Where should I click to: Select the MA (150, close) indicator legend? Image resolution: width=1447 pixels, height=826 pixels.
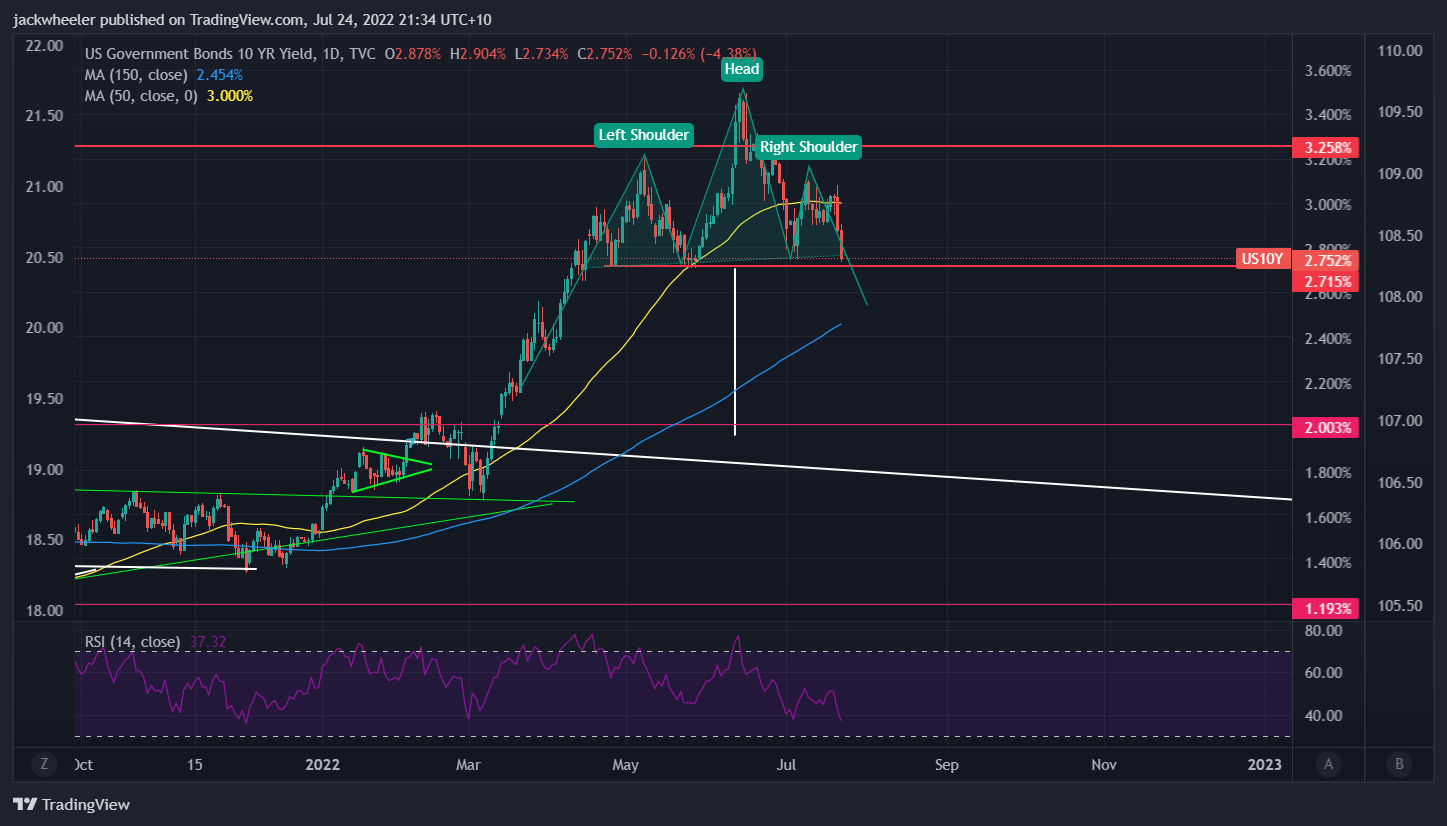coord(138,75)
